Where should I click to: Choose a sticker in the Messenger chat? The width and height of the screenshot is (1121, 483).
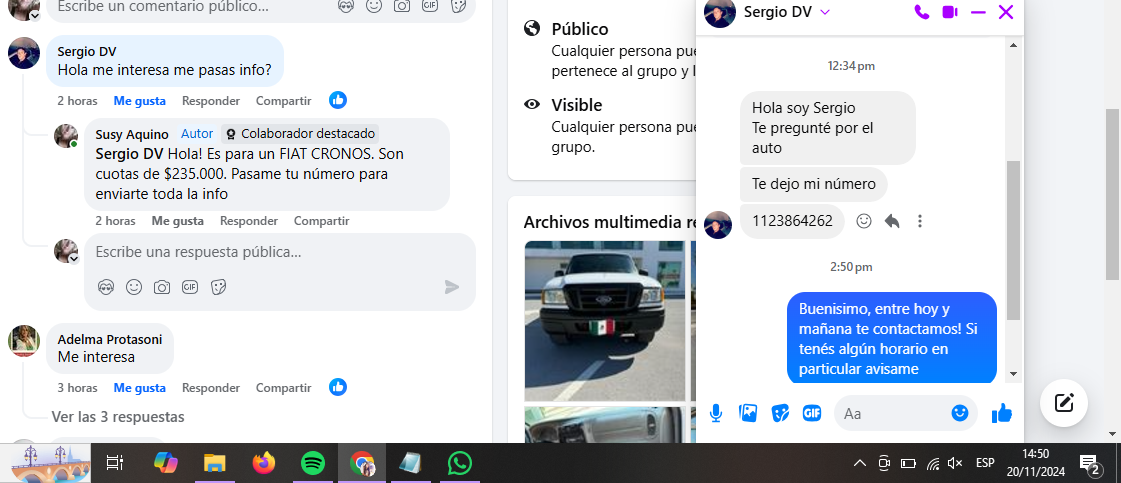coord(780,412)
